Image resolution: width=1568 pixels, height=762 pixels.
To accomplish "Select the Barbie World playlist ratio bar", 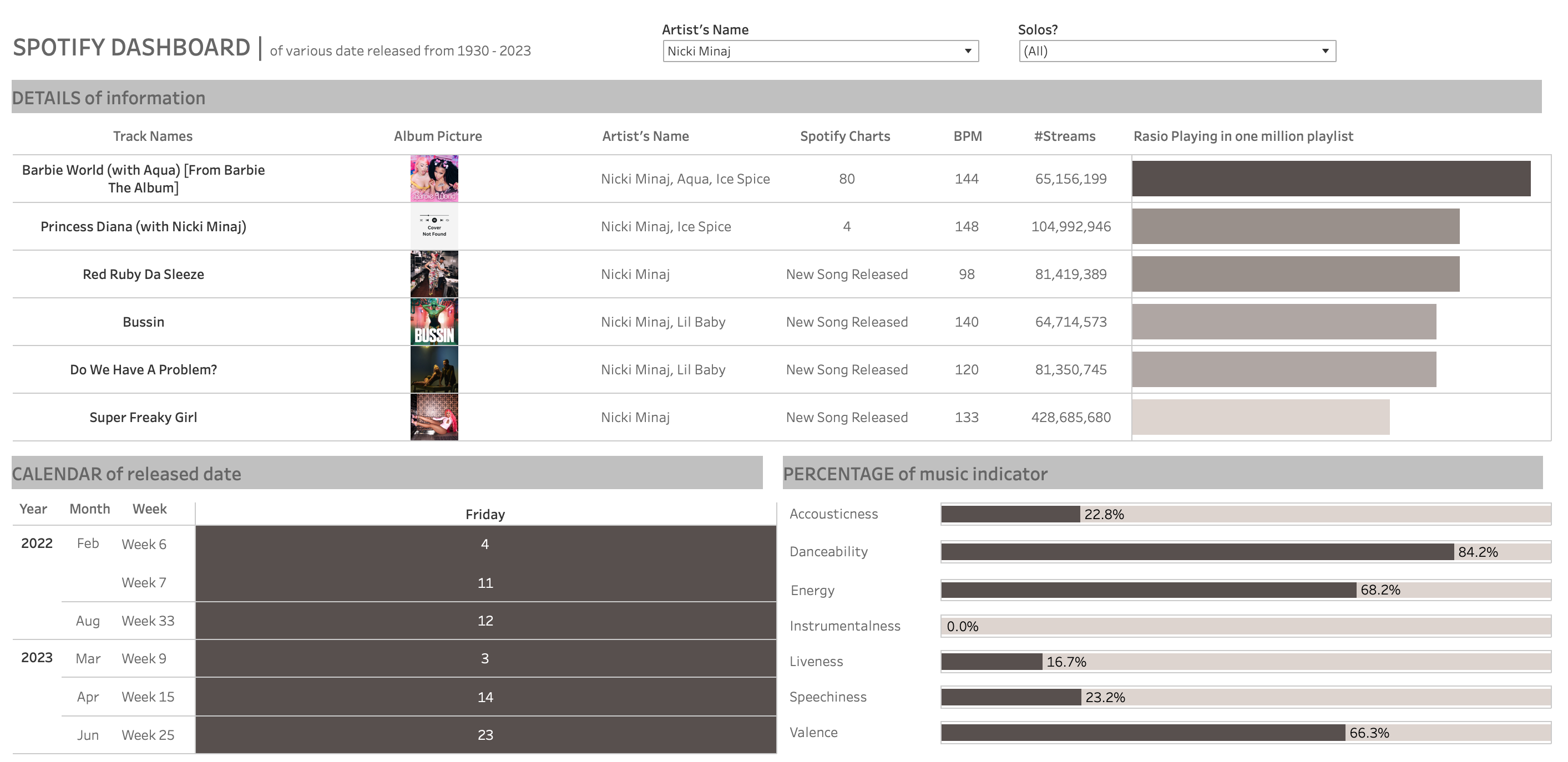I will [x=1331, y=179].
